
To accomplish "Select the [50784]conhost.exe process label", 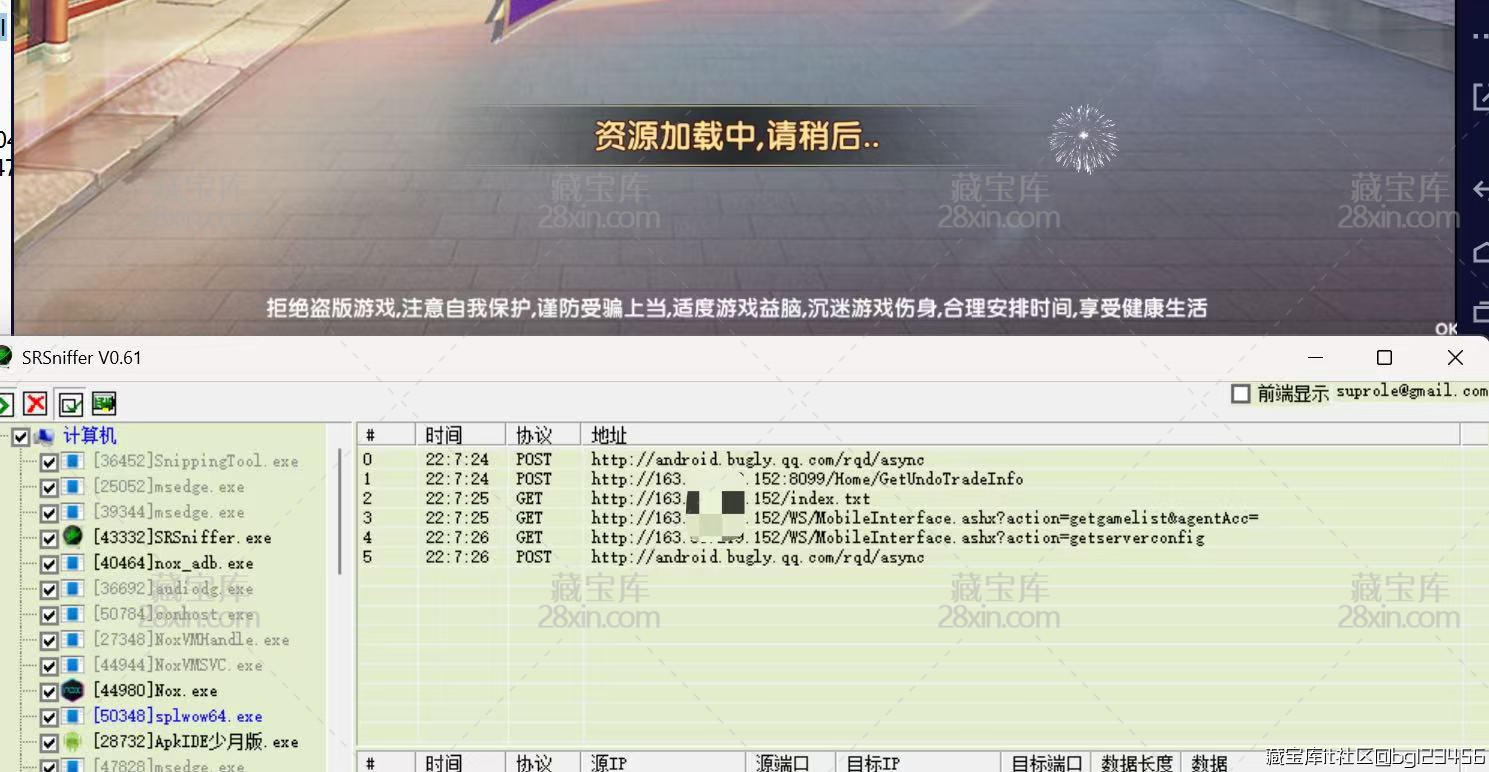I will coord(172,614).
